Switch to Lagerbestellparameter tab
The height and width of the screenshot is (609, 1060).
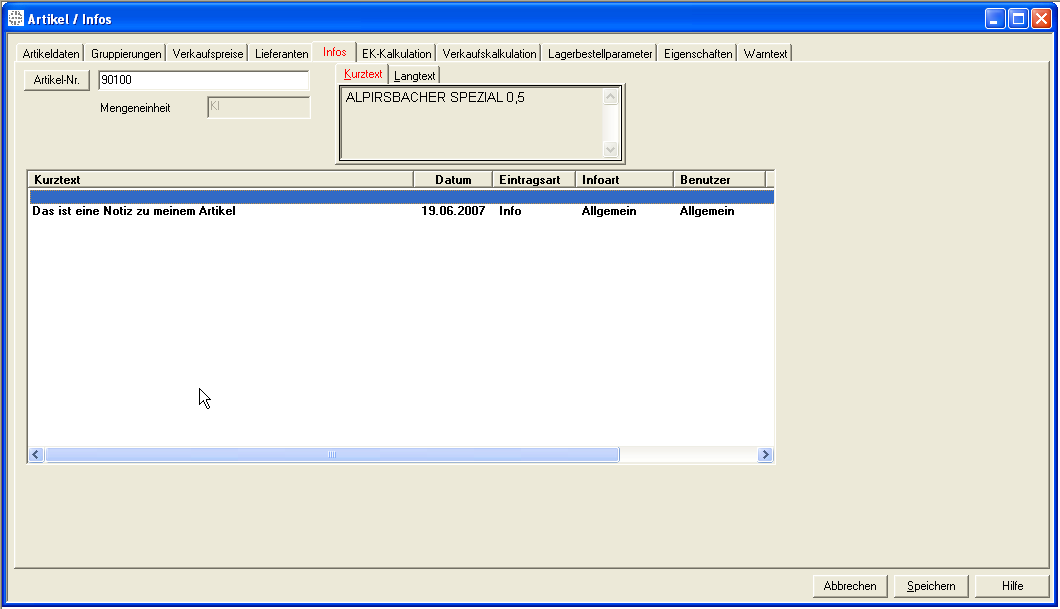(600, 54)
